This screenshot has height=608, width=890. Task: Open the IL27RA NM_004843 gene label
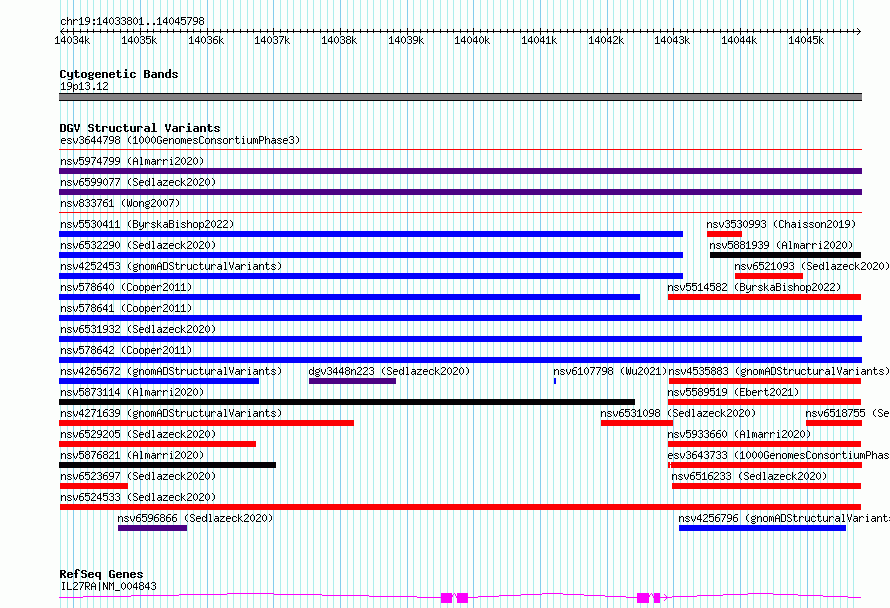click(x=108, y=586)
